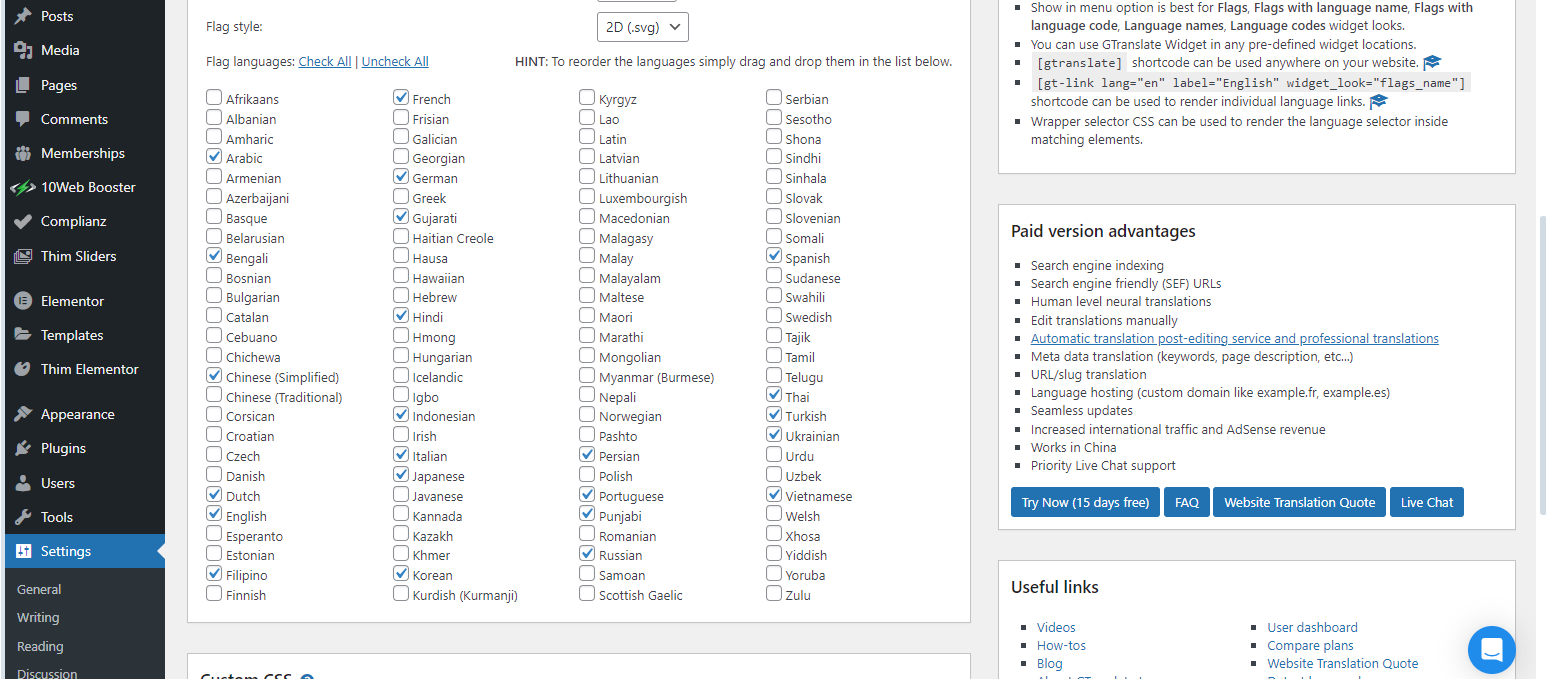Open the Appearance menu in sidebar
The width and height of the screenshot is (1546, 679).
[x=77, y=414]
